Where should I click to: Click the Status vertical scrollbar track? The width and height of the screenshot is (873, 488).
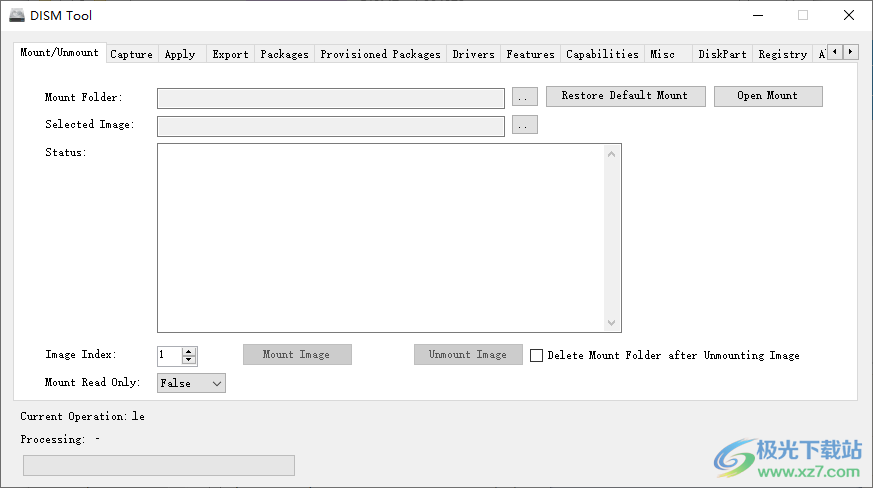click(x=611, y=238)
